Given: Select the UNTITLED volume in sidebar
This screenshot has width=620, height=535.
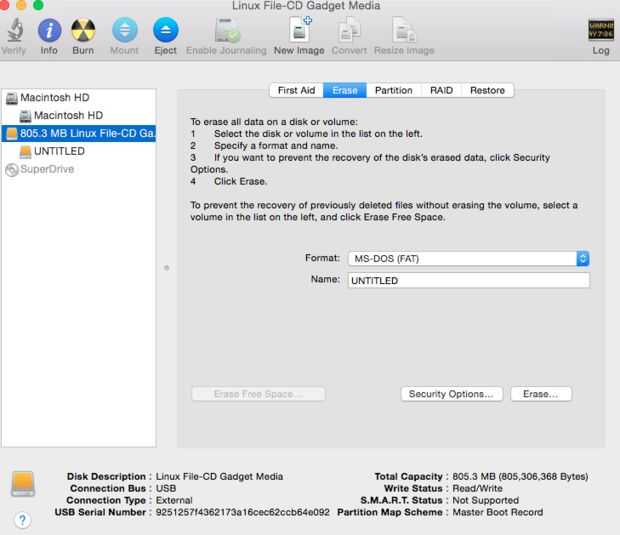Looking at the screenshot, I should 79,151.
